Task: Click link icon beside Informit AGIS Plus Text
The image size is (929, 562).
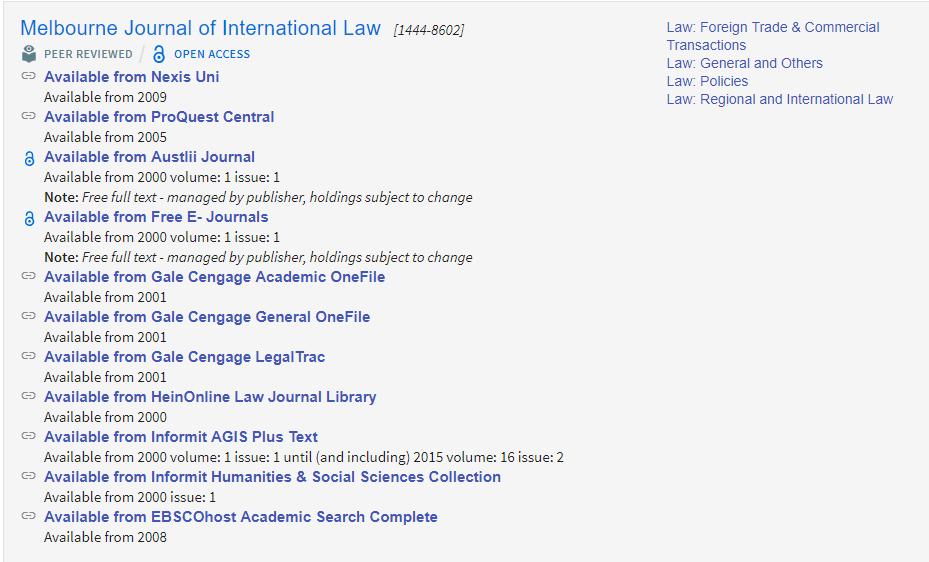Action: click(28, 436)
